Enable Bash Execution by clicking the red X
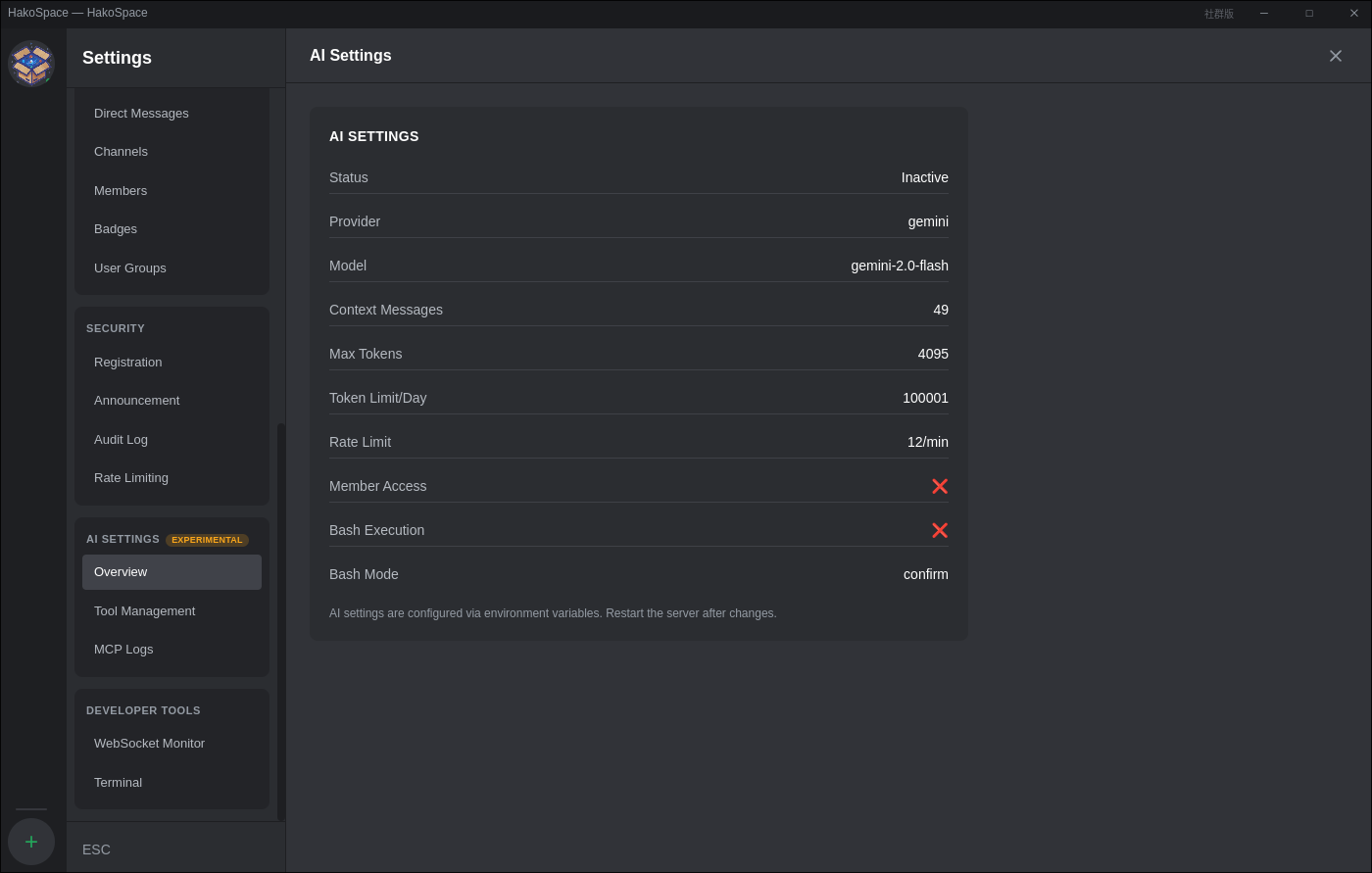1372x873 pixels. (940, 530)
